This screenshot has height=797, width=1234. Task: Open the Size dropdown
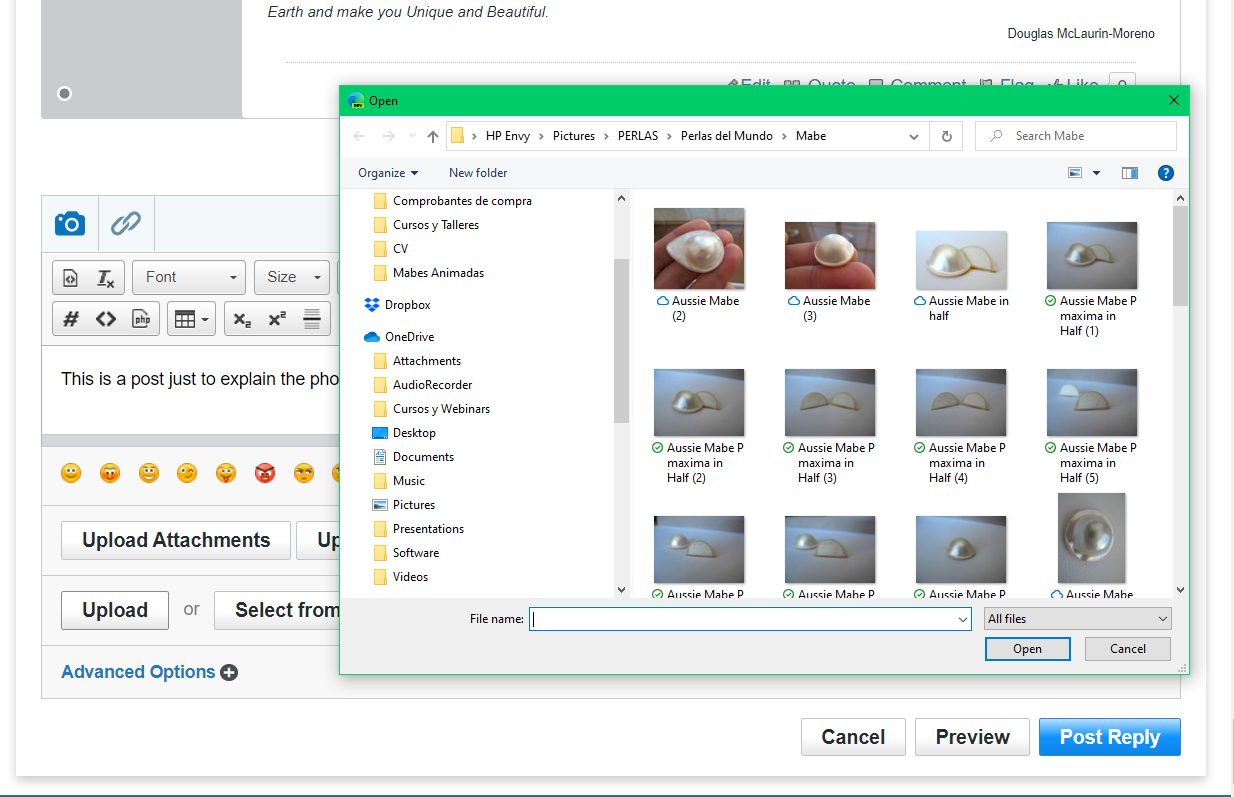[292, 277]
